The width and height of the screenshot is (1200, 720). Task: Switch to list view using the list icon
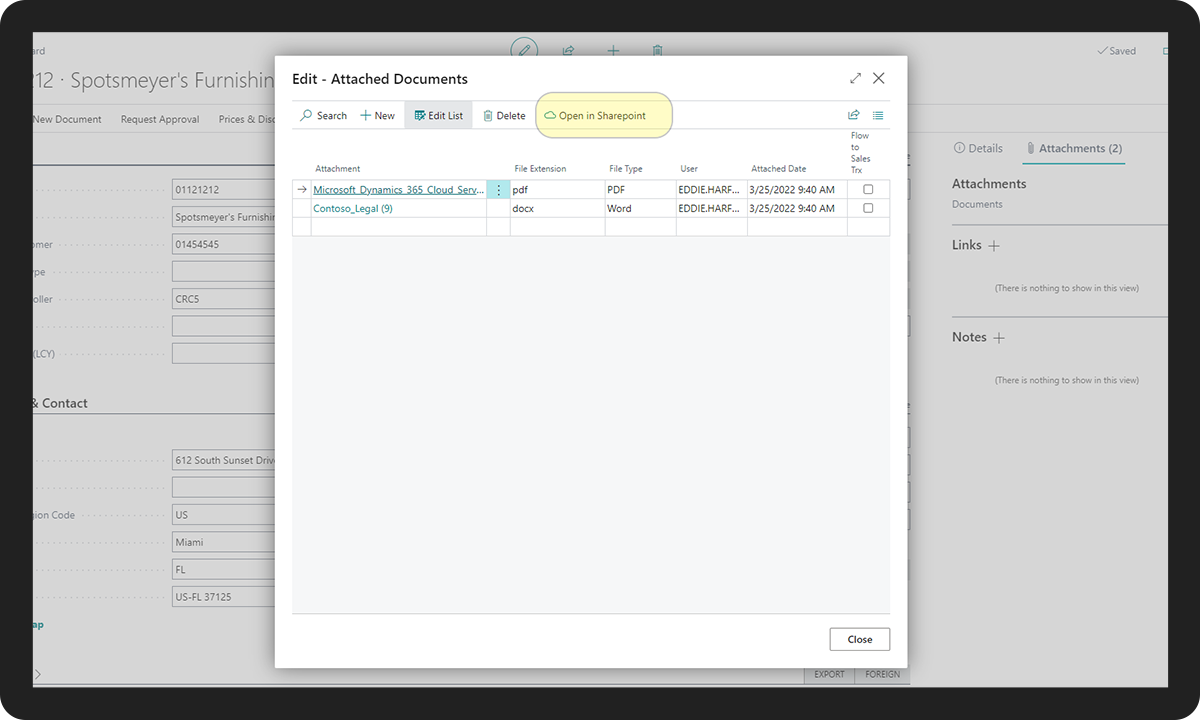click(878, 115)
